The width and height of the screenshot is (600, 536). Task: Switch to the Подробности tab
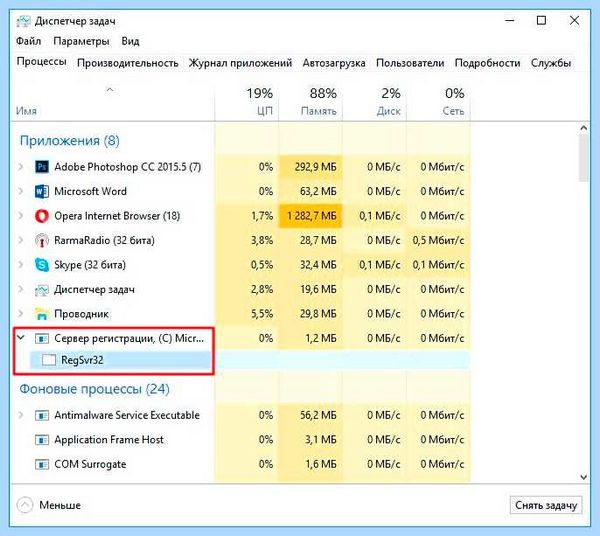[487, 63]
